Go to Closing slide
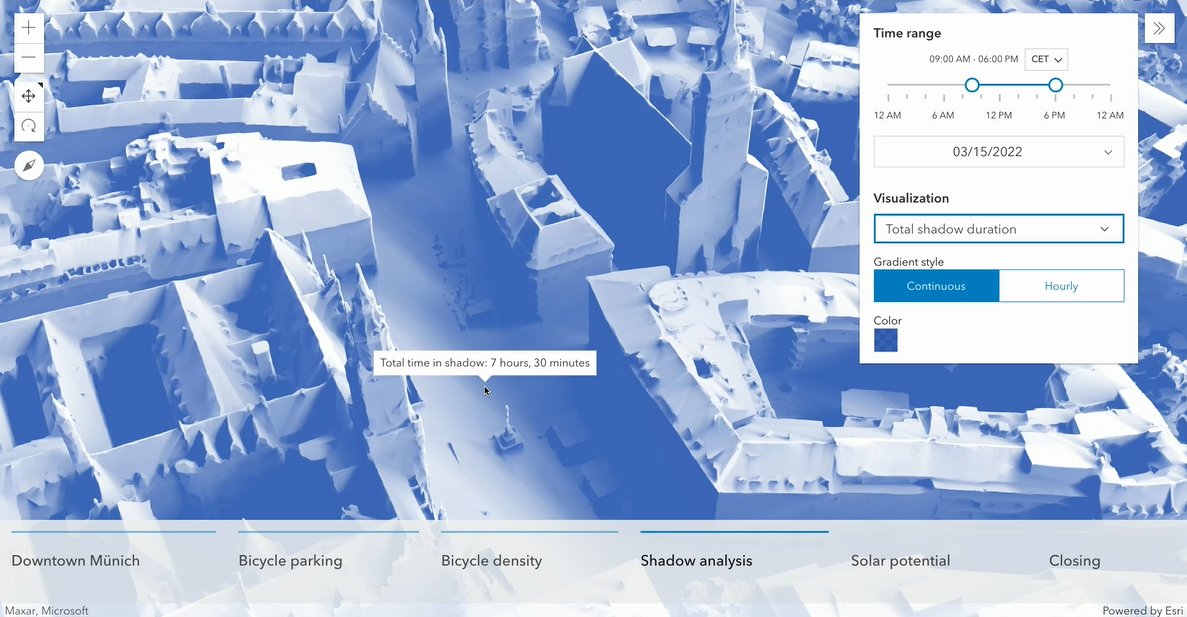The width and height of the screenshot is (1187, 617). point(1074,560)
